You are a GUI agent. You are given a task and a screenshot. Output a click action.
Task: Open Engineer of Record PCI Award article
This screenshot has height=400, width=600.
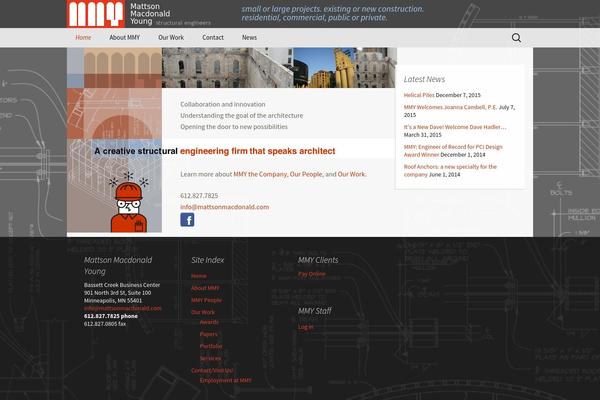[x=453, y=151]
